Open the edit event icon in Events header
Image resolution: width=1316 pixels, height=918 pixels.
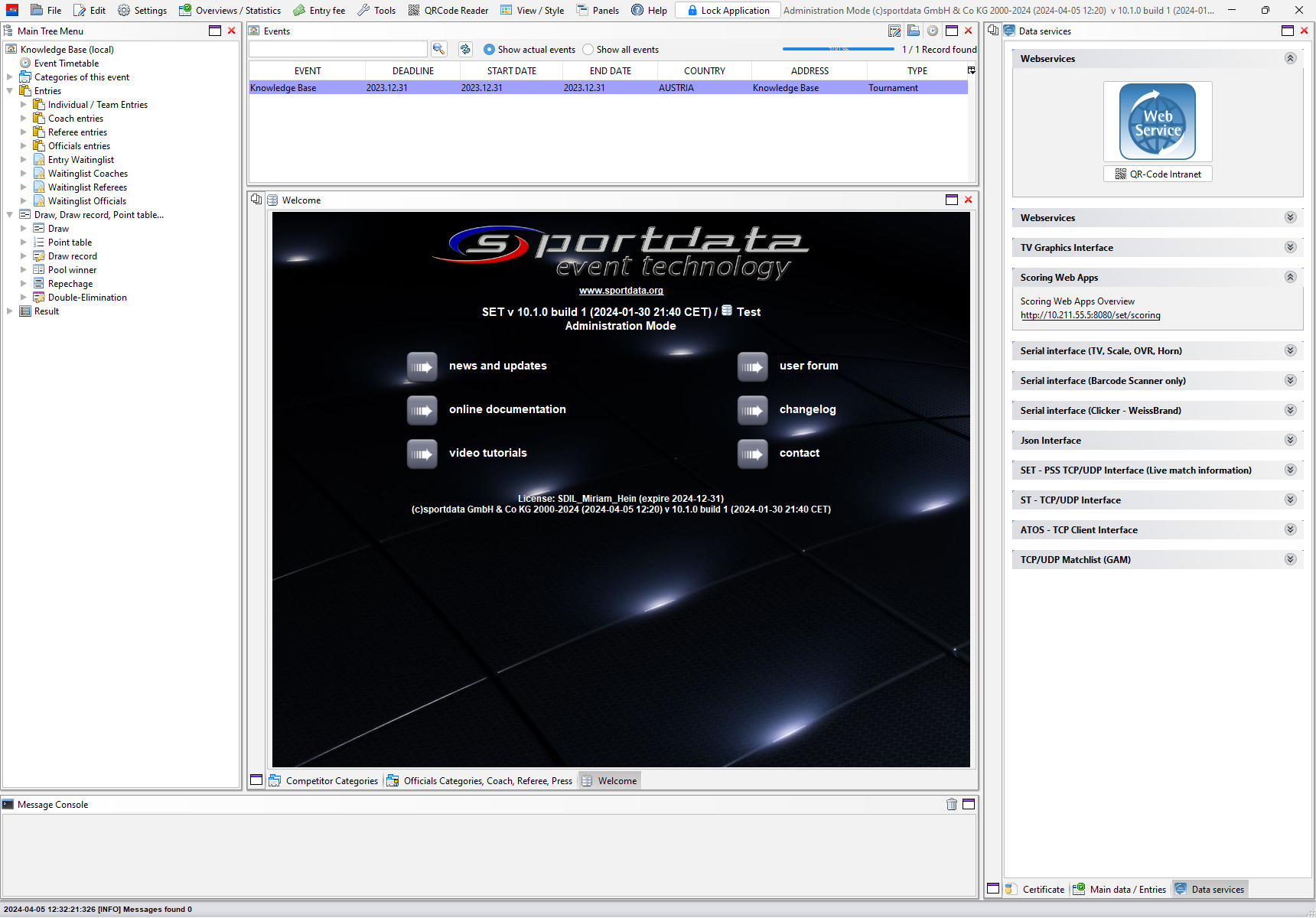[x=894, y=31]
